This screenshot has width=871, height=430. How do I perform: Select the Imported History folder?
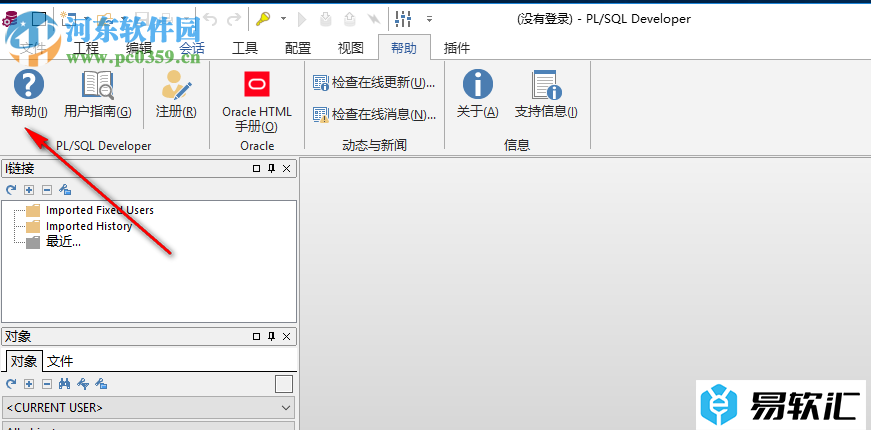pos(89,226)
